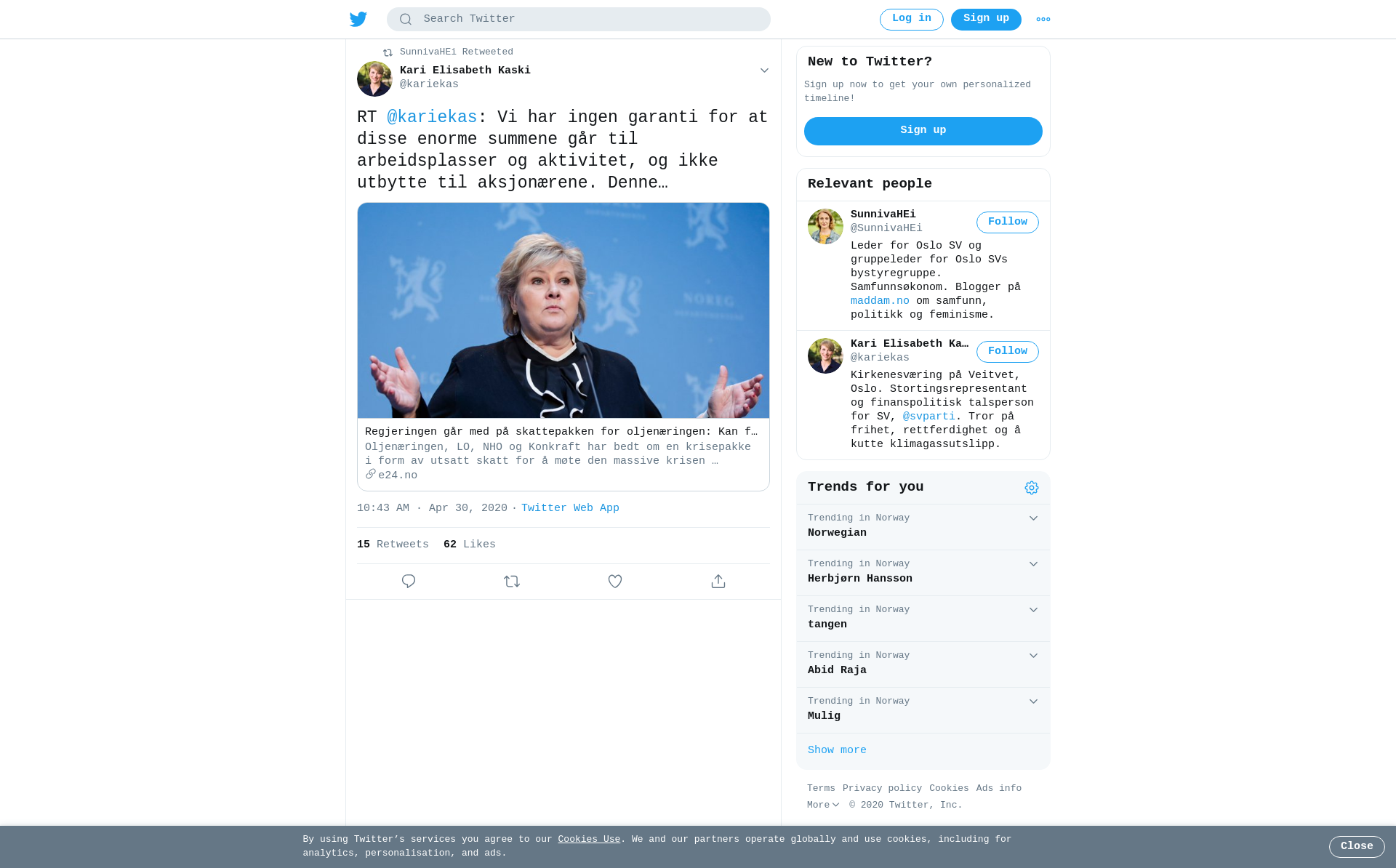
Task: Expand the tweet options chevron
Action: 764,71
